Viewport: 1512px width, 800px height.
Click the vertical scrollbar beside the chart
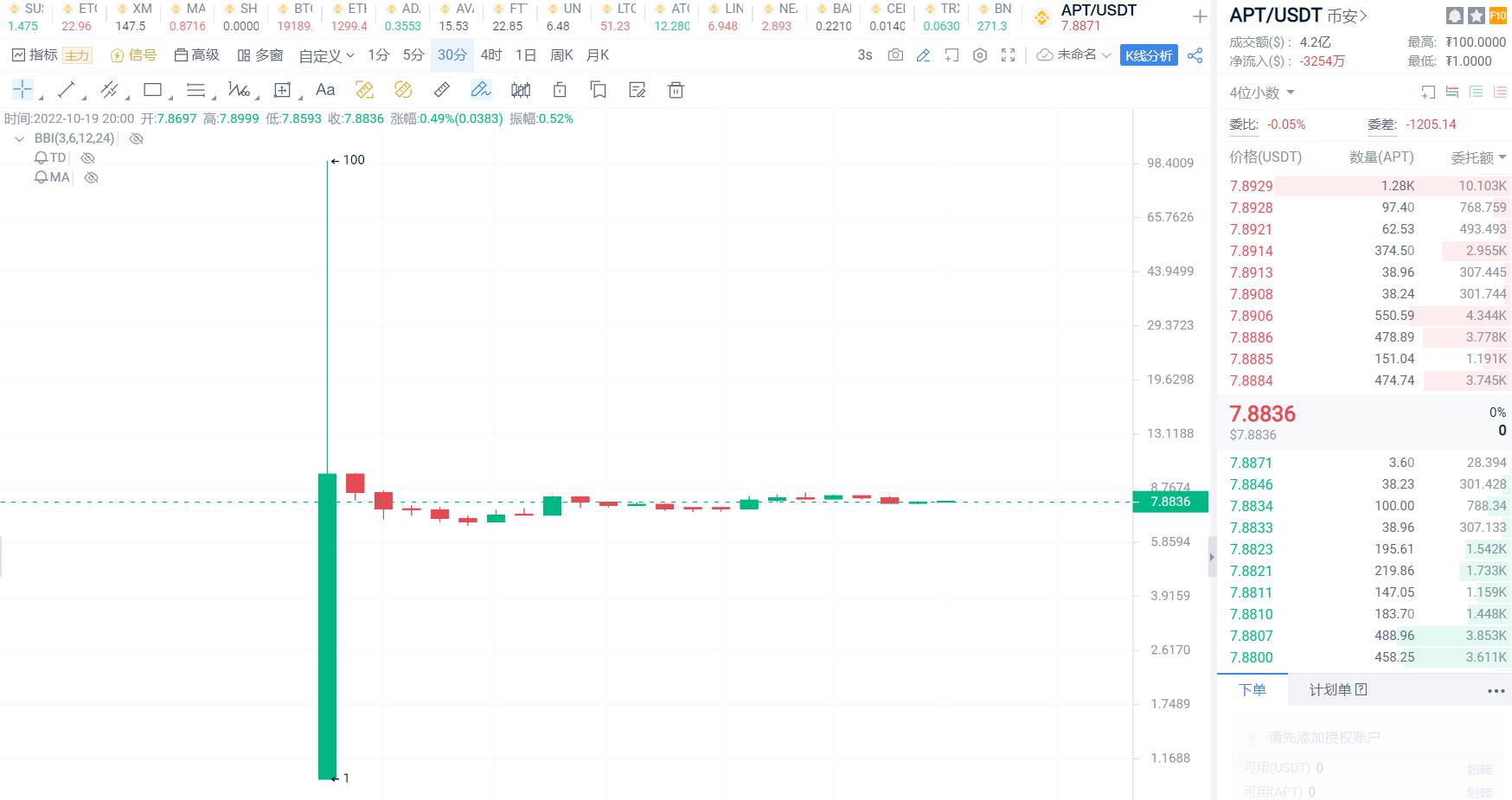tap(1212, 558)
